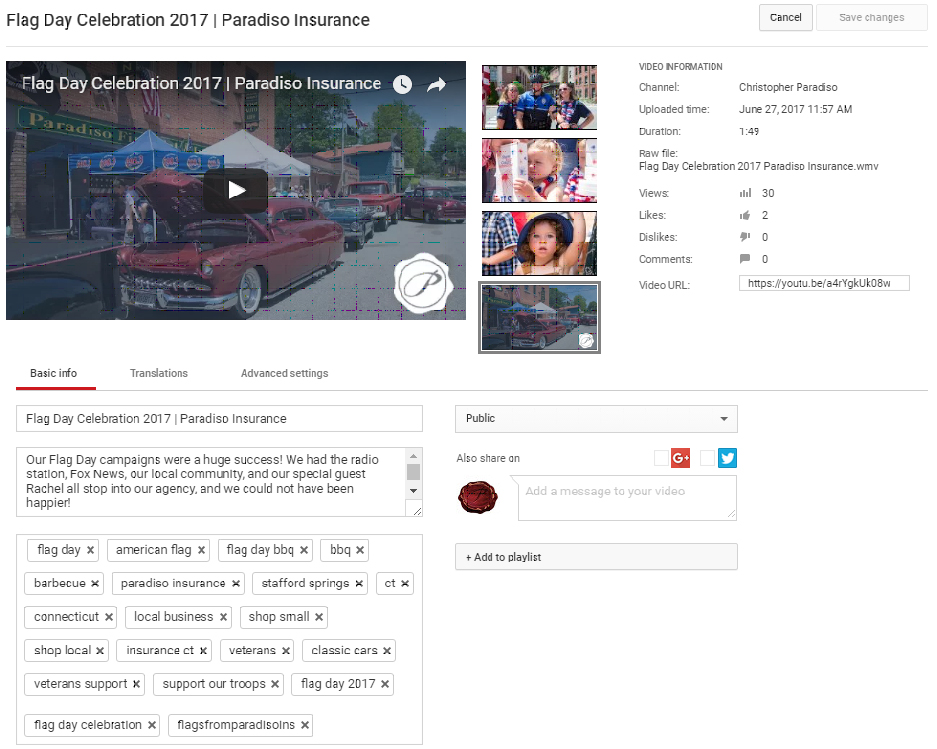Viewport: 937px width, 749px height.
Task: Remove the 'insurance ct' tag
Action: (203, 650)
